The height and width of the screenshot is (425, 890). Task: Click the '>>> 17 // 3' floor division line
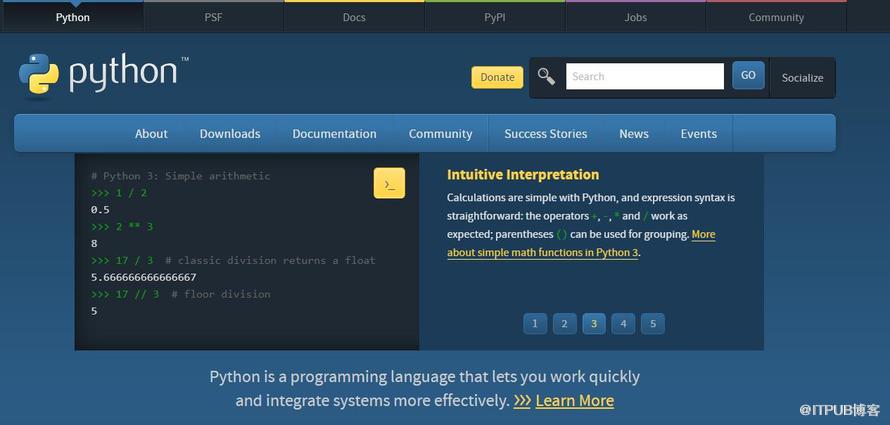[180, 294]
